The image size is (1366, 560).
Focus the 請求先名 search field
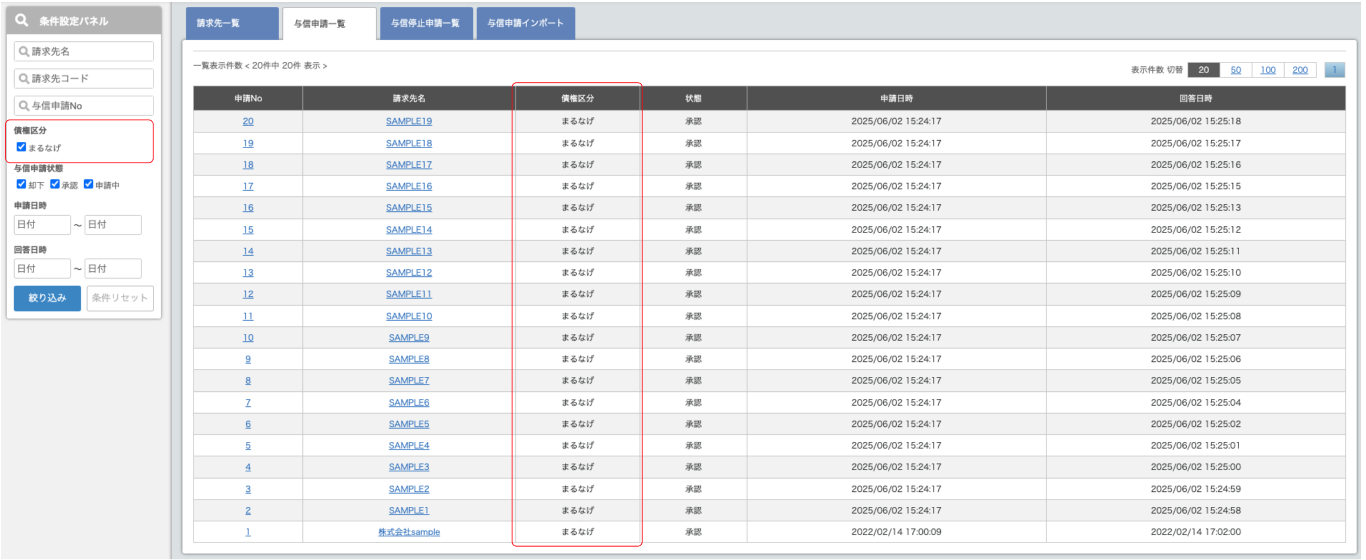point(85,51)
